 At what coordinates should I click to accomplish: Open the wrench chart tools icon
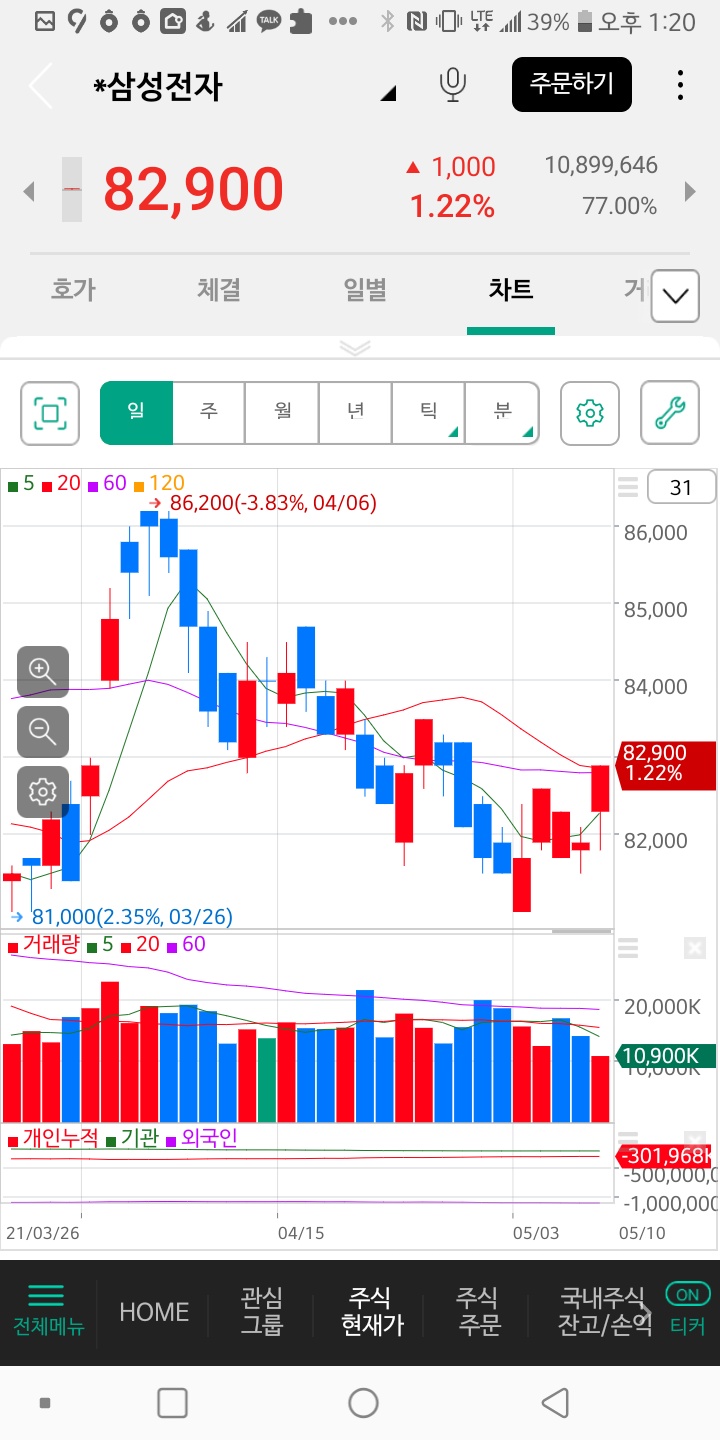(669, 412)
